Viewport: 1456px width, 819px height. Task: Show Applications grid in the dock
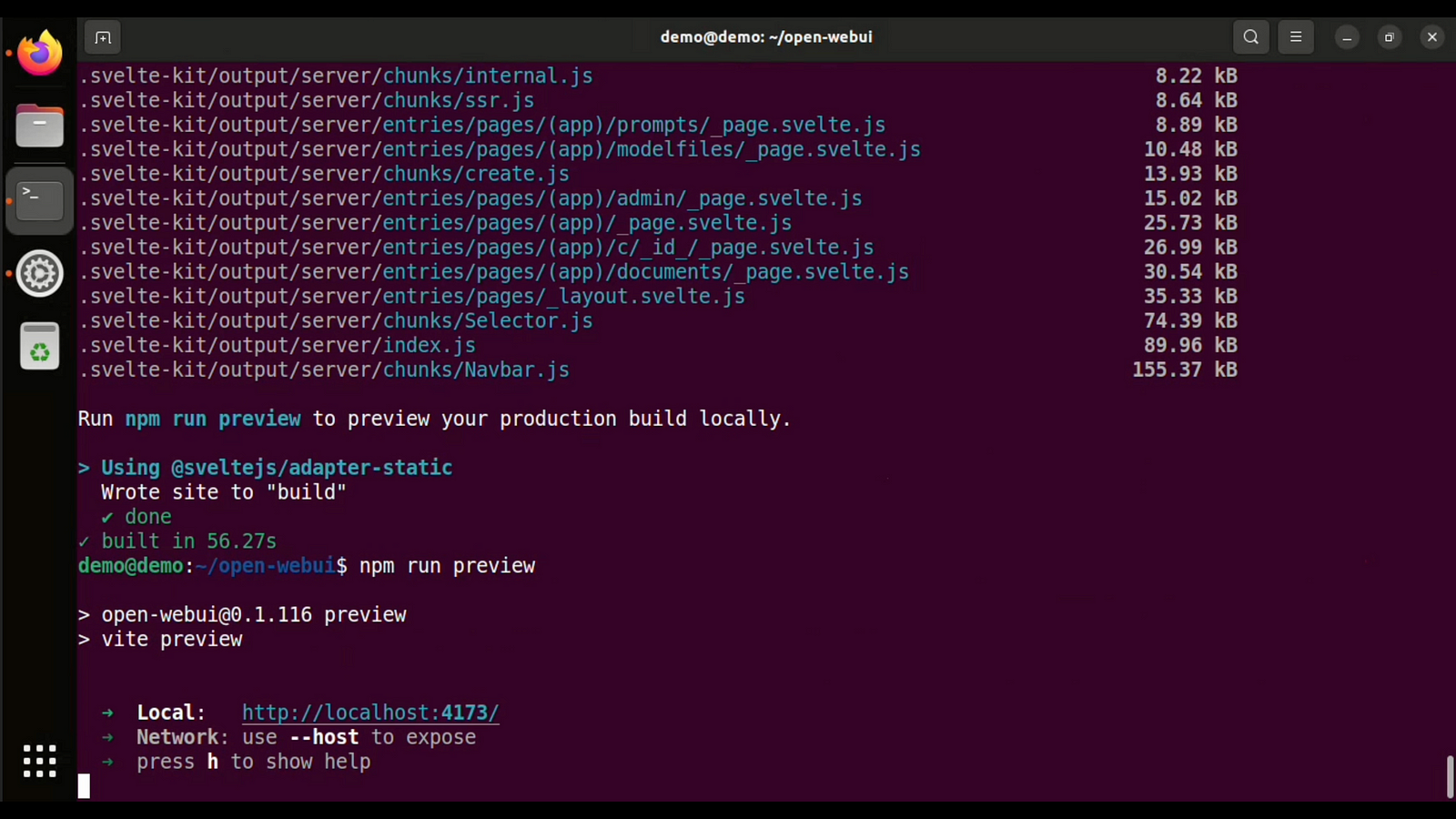[40, 761]
